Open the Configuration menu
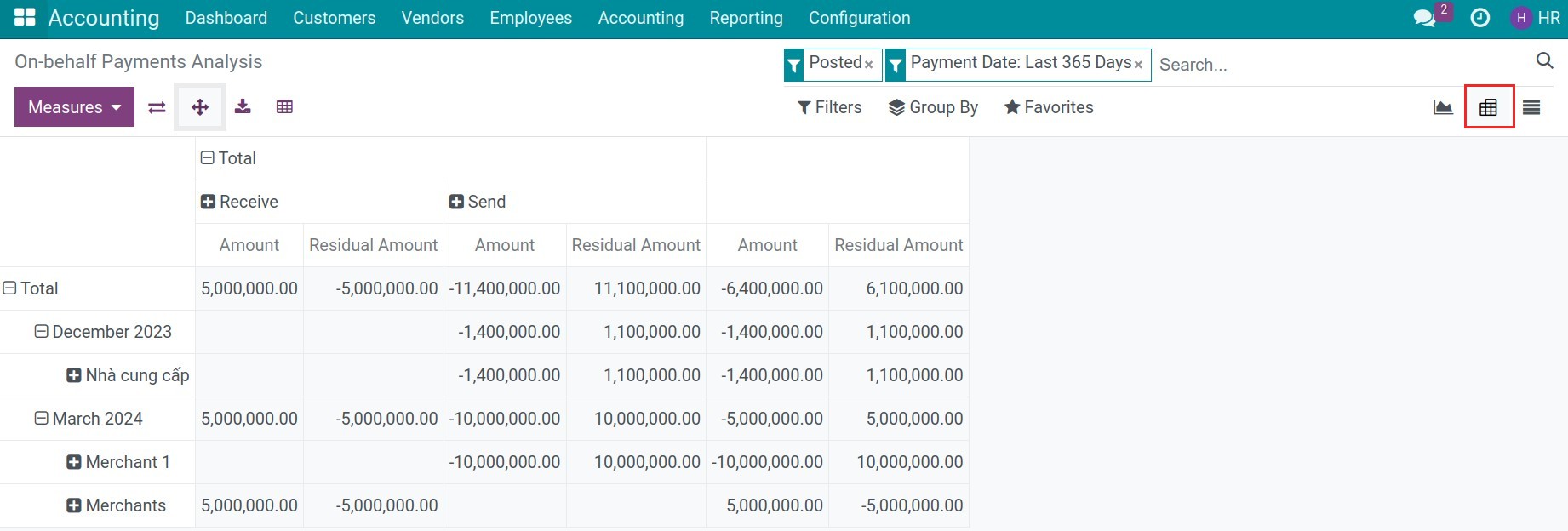The height and width of the screenshot is (531, 1568). [860, 18]
